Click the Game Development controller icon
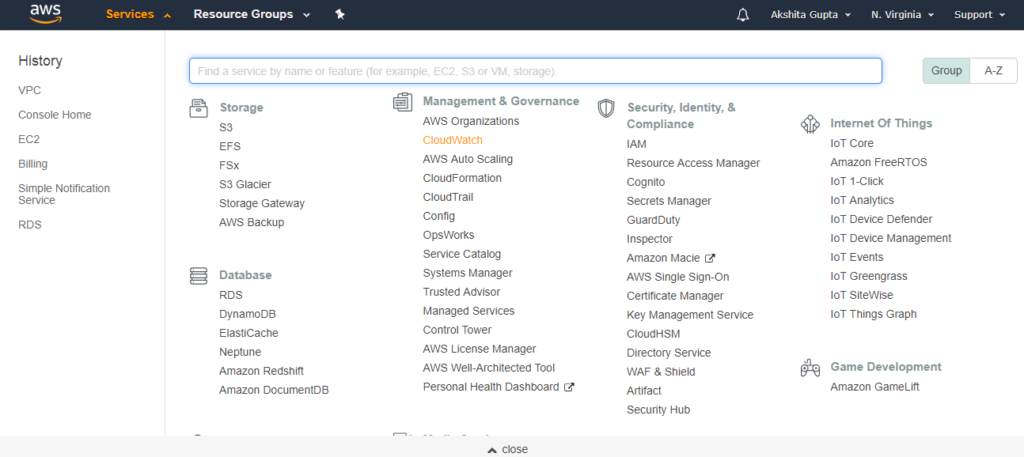This screenshot has width=1024, height=457. [810, 368]
